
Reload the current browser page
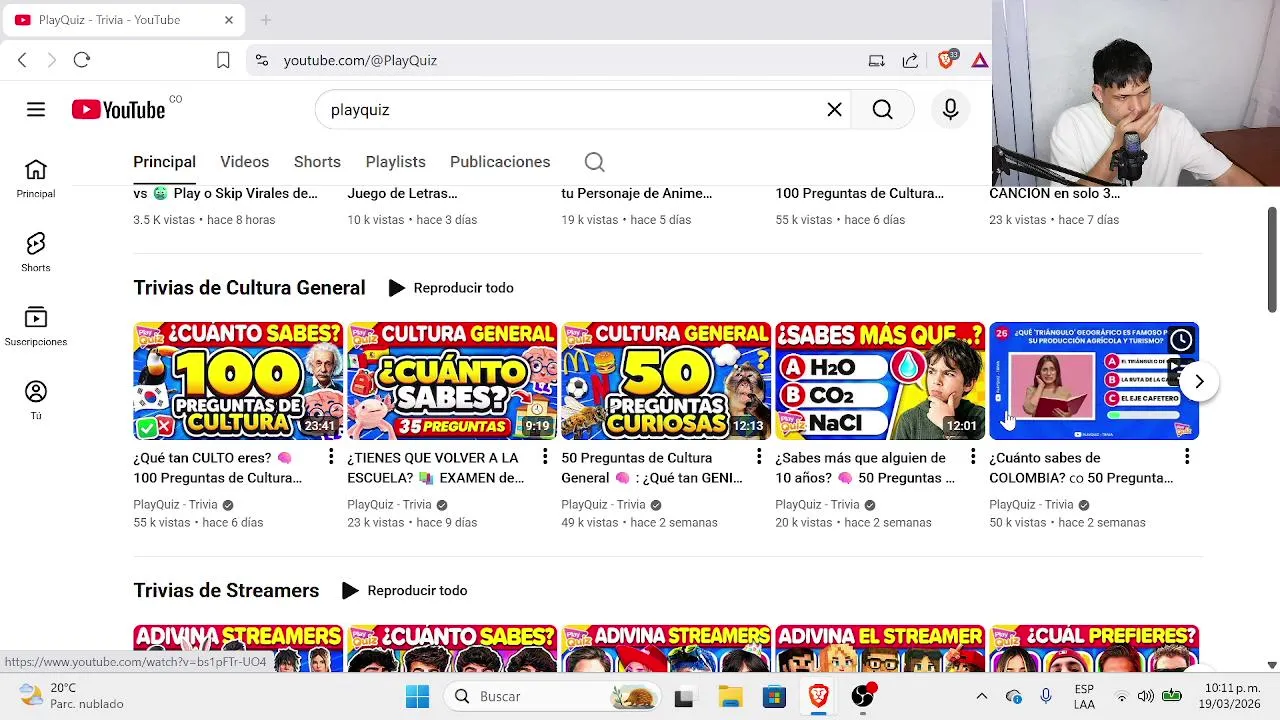[x=82, y=60]
